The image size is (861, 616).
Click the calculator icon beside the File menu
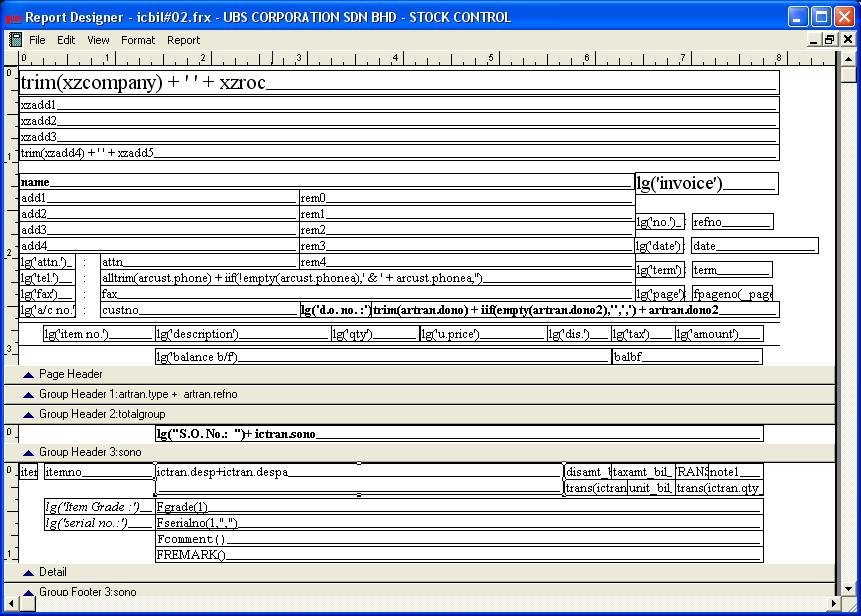(x=15, y=40)
